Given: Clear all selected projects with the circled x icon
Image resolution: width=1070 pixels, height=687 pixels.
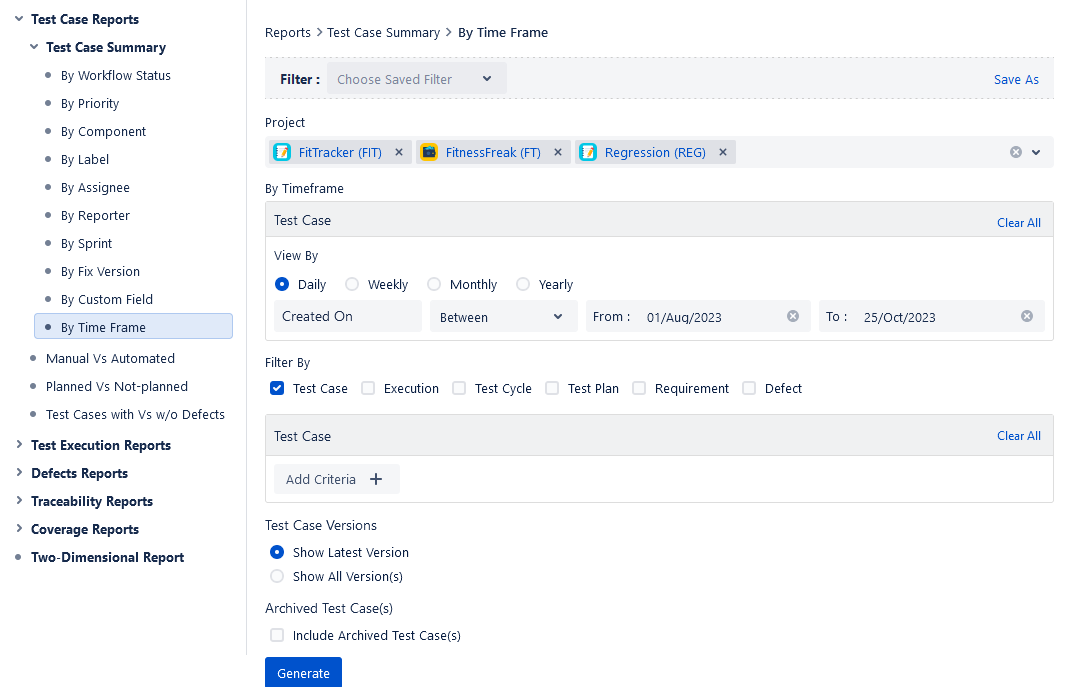Looking at the screenshot, I should (x=1016, y=152).
